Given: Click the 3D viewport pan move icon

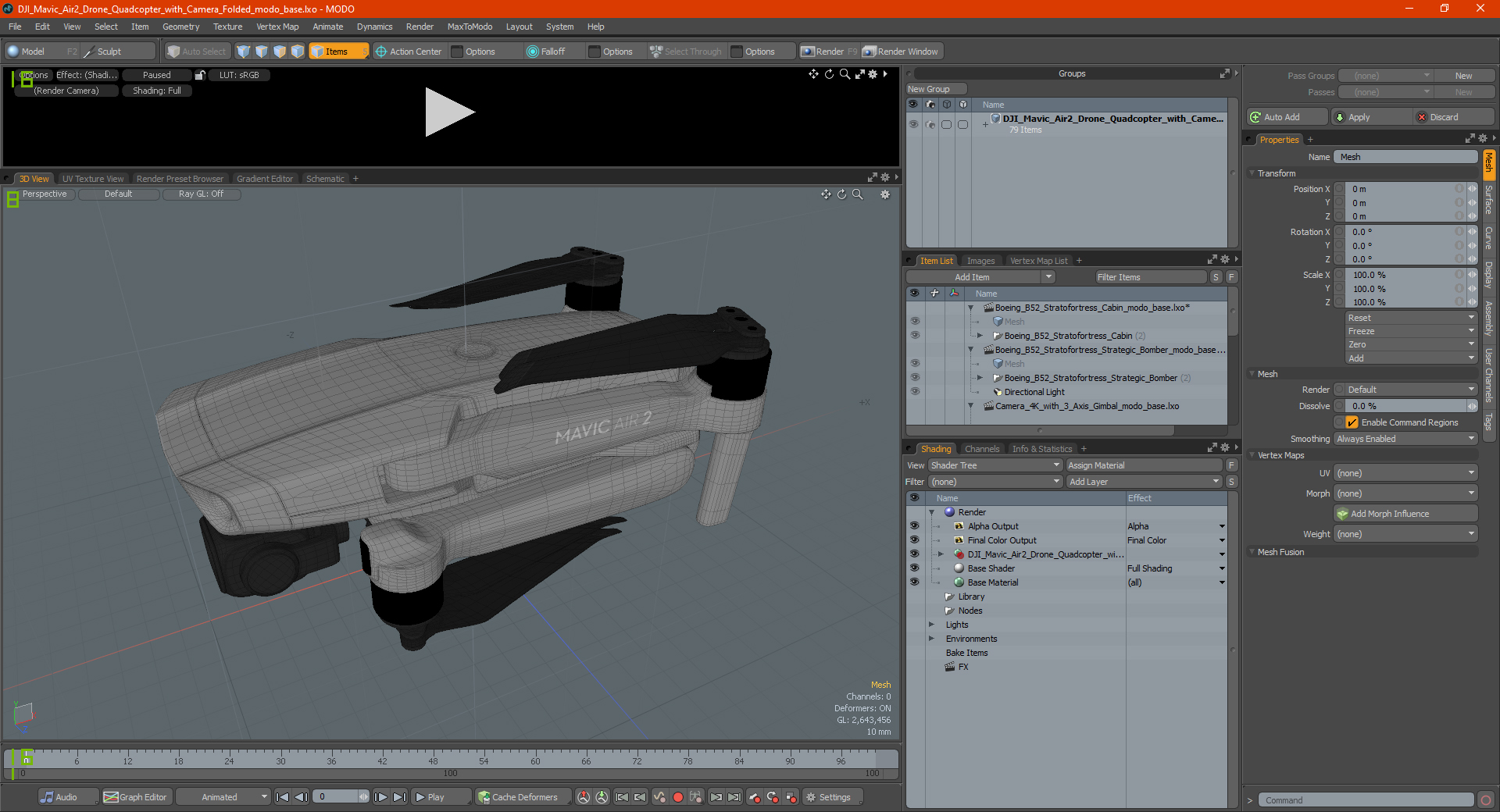Looking at the screenshot, I should [x=826, y=194].
